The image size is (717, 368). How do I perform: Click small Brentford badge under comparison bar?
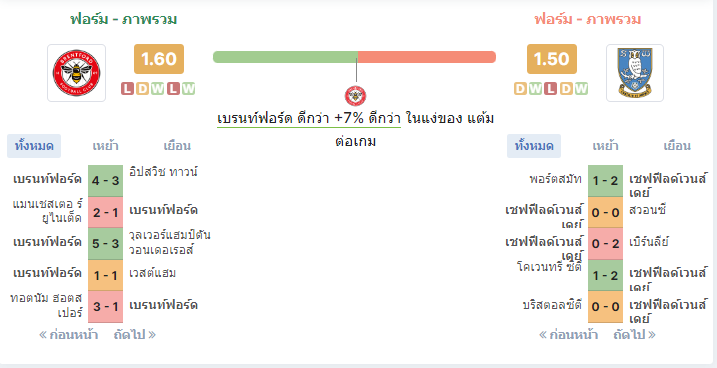point(355,96)
